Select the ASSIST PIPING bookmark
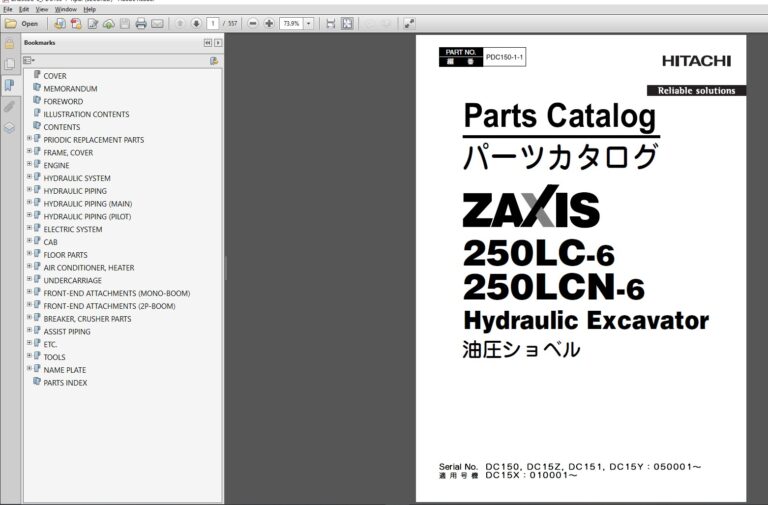Image resolution: width=768 pixels, height=505 pixels. pyautogui.click(x=67, y=332)
